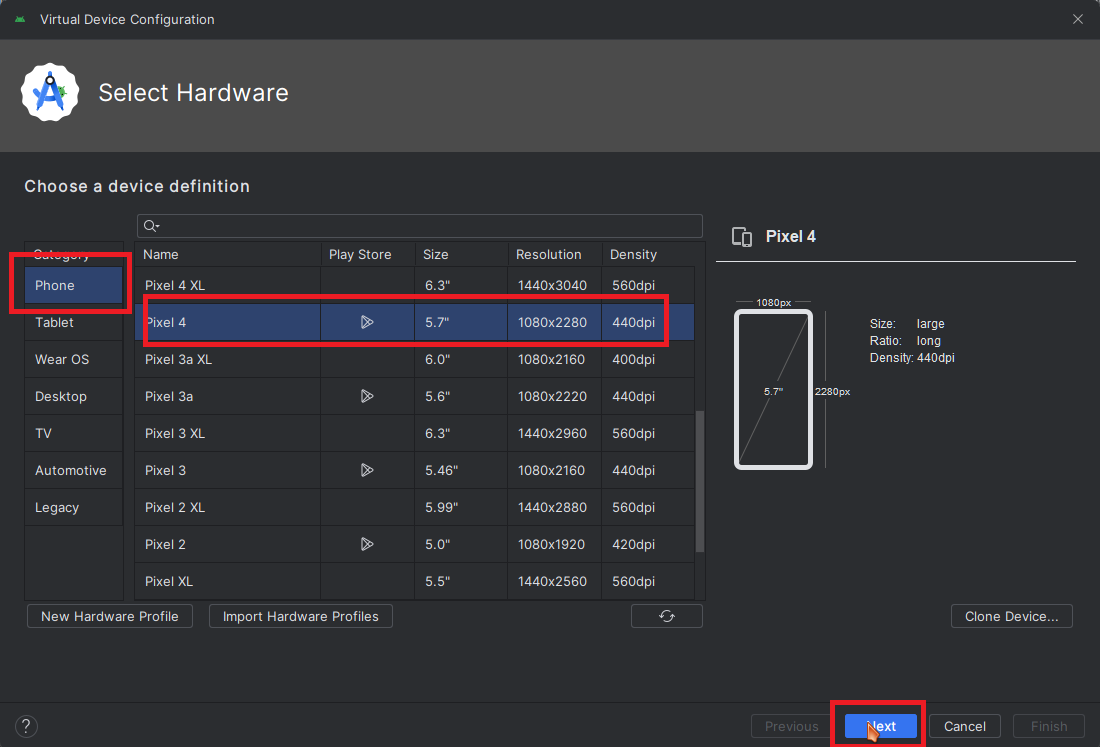Click the 'Density: 440dpi' preview detail
Screen dimensions: 1100x747
point(912,358)
